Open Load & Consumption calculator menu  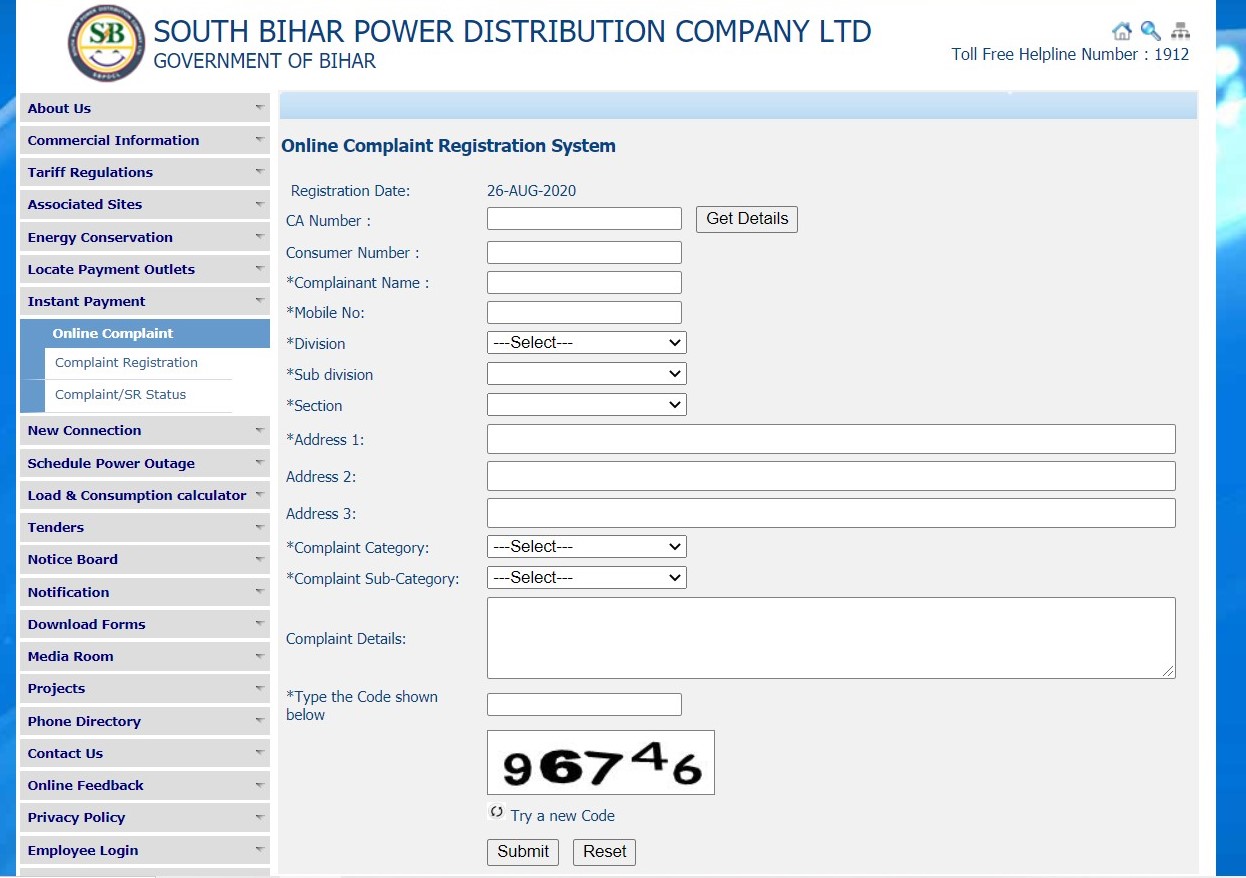(145, 495)
